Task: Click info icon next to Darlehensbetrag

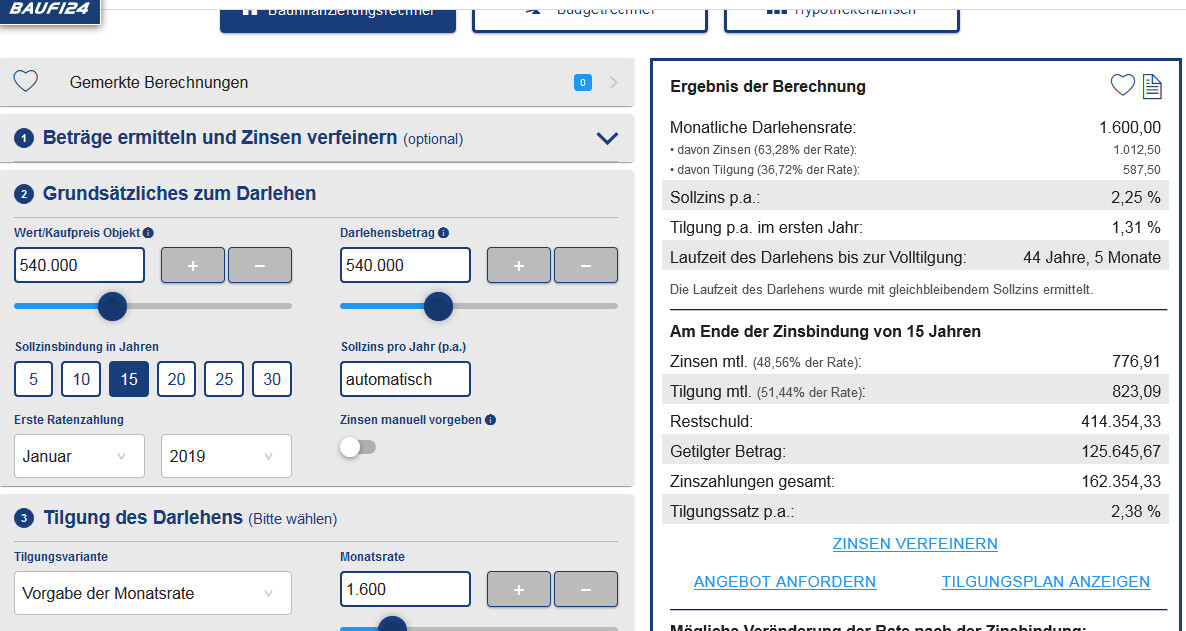Action: [x=444, y=233]
